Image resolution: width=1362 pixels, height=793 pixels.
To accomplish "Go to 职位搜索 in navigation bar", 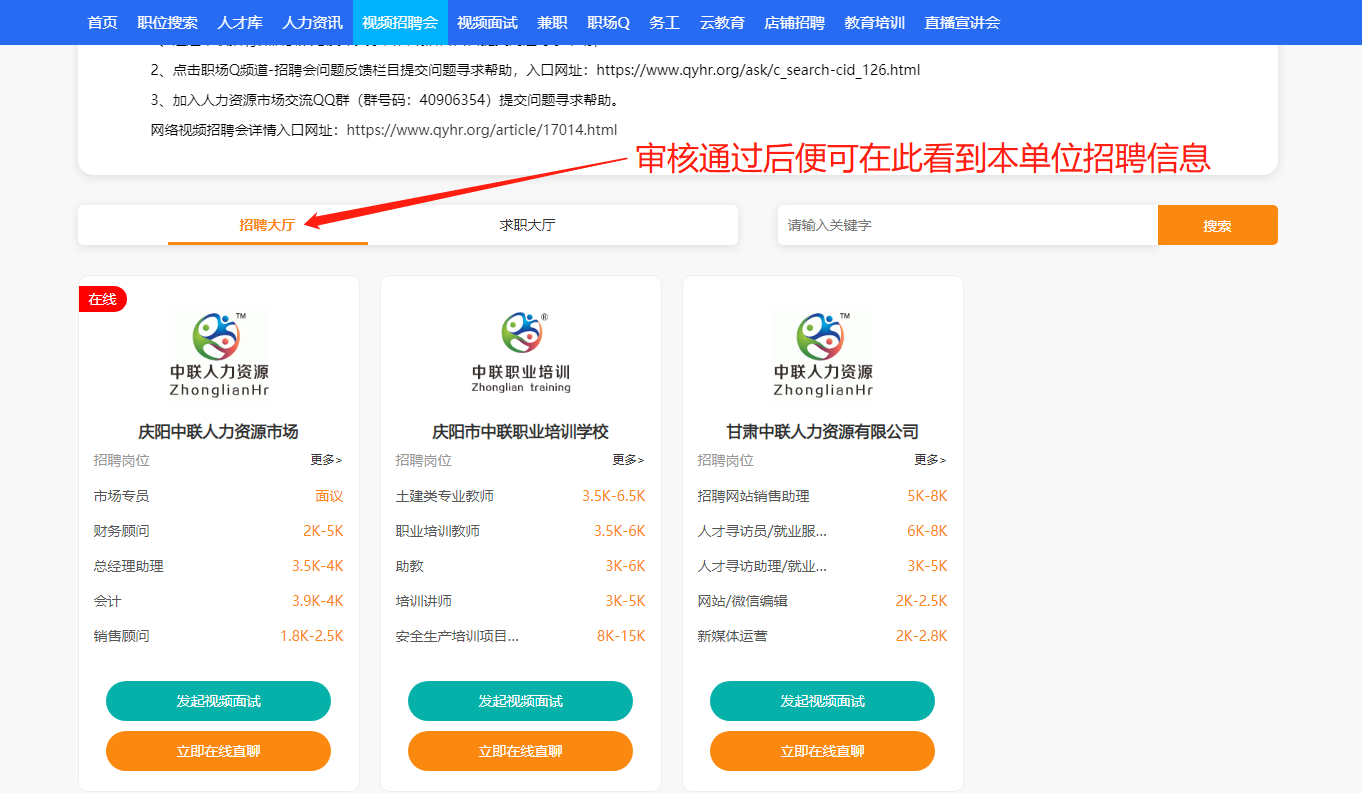I will tap(167, 22).
